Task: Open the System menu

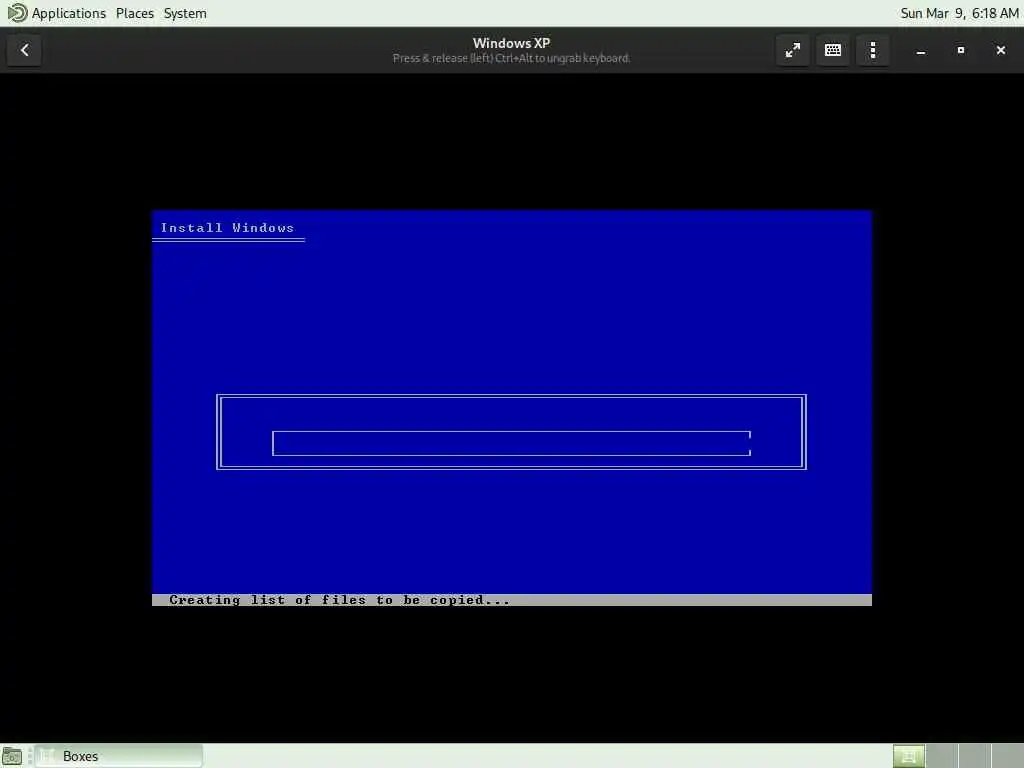Action: tap(185, 13)
